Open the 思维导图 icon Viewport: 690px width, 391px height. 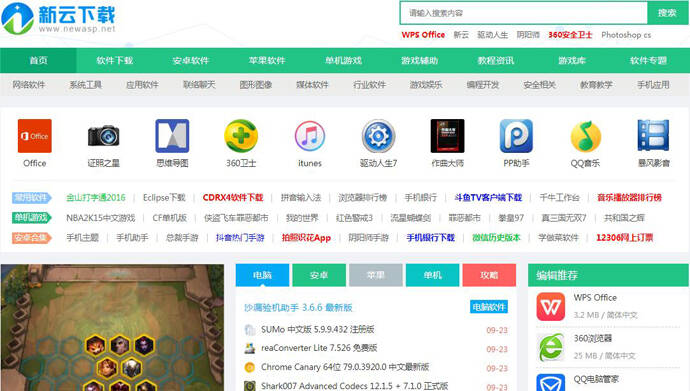172,136
